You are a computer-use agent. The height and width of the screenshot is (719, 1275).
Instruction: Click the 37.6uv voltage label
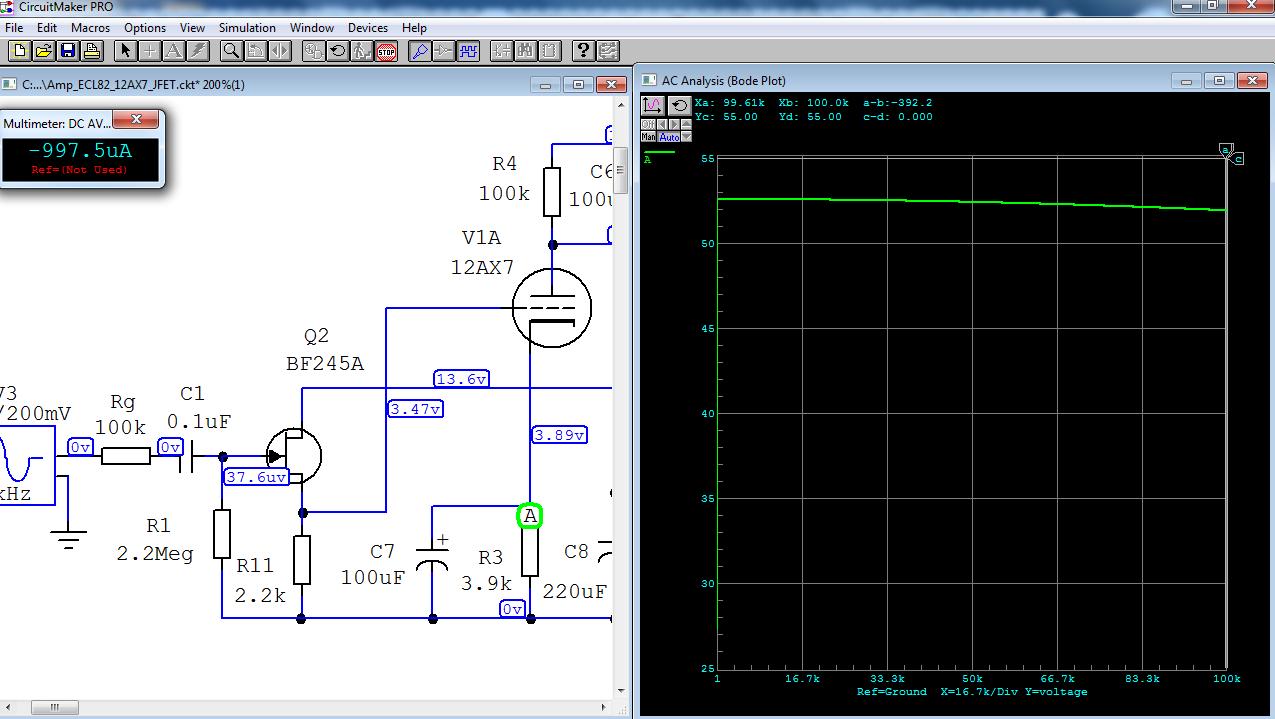click(x=257, y=477)
